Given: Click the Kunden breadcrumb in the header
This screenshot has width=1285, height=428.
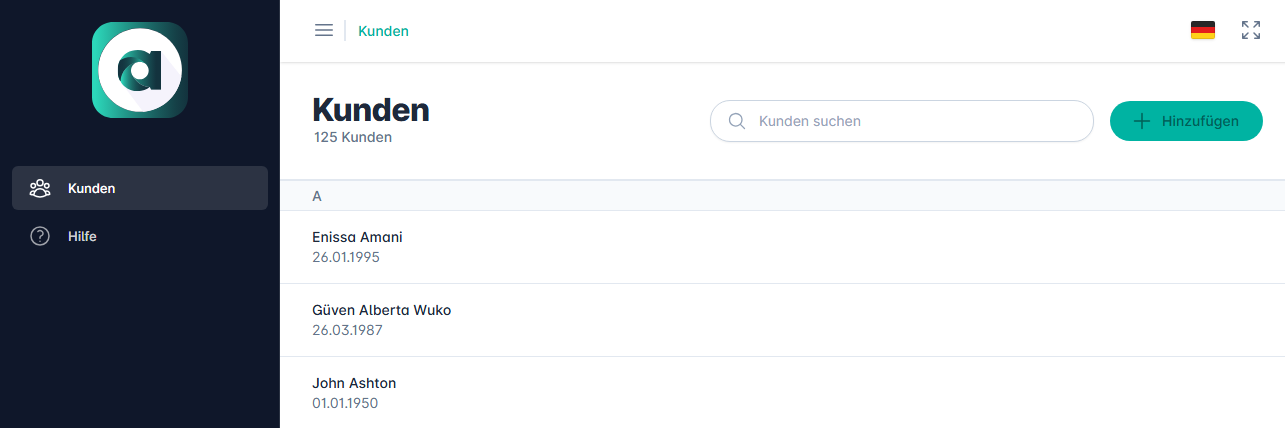Looking at the screenshot, I should coord(383,31).
